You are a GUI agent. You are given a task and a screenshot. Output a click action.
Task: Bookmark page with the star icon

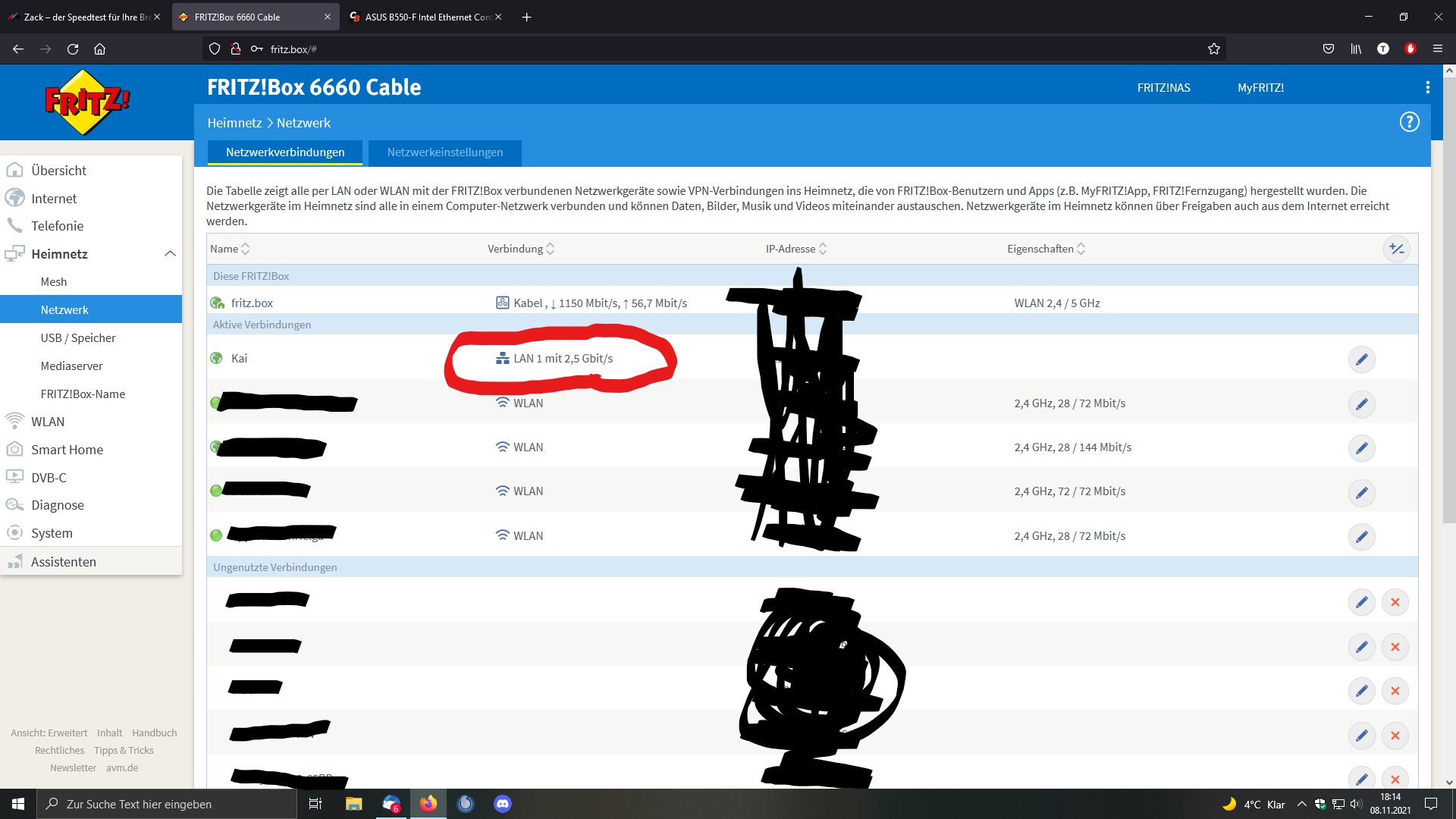1213,49
